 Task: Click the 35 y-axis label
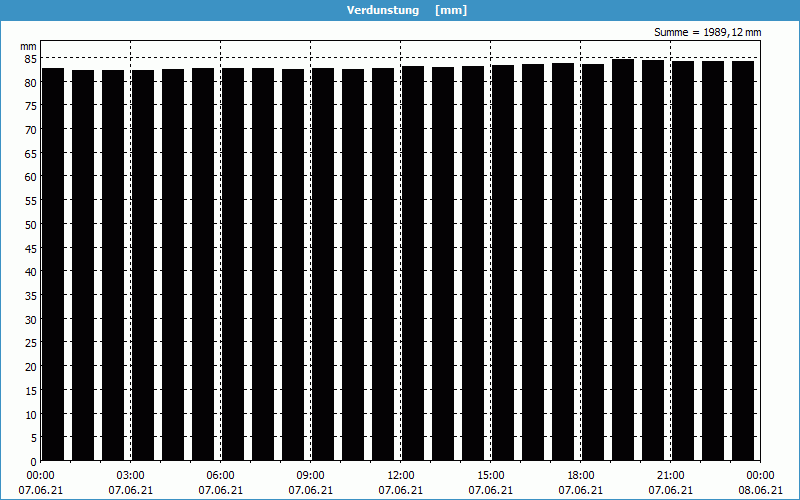click(31, 296)
